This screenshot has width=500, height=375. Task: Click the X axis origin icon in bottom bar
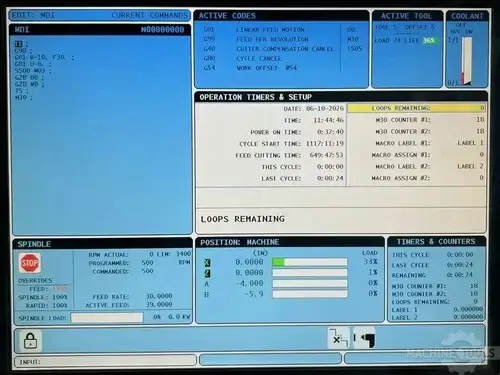338,338
